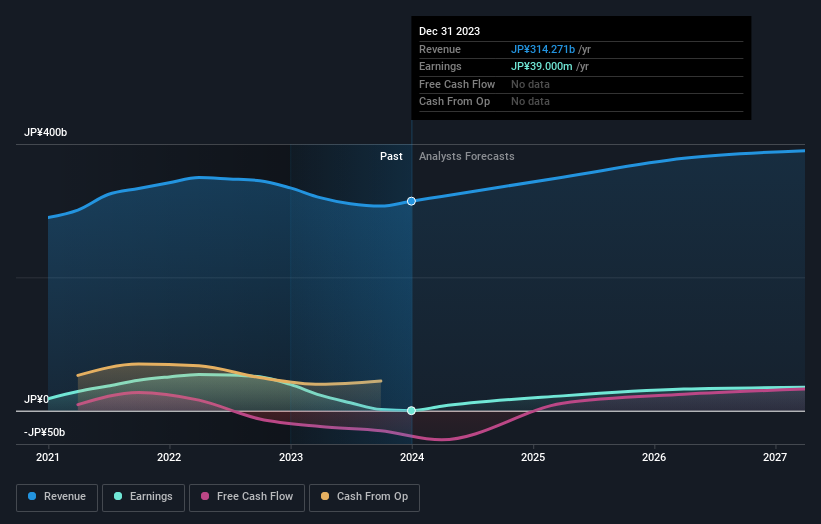Toggle the Free Cash Flow legend series

247,497
